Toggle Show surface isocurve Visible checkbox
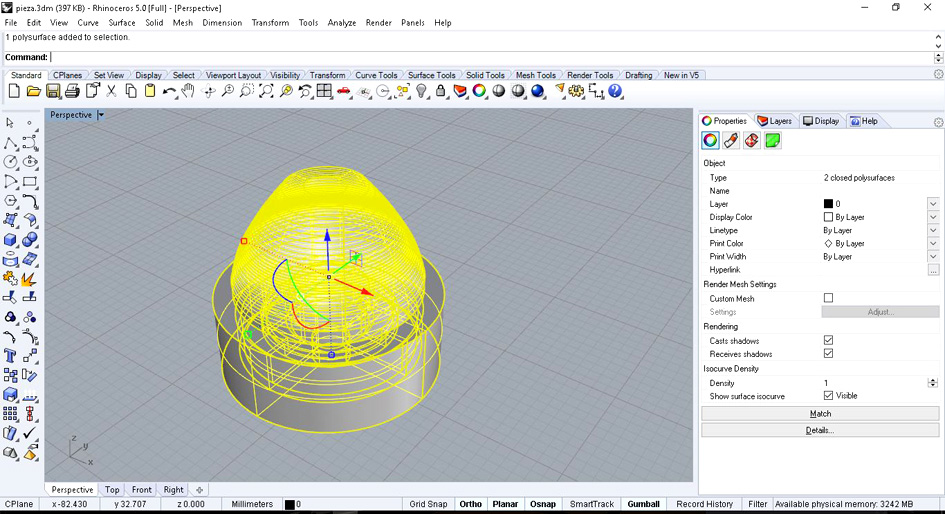This screenshot has width=945, height=514. pos(828,395)
